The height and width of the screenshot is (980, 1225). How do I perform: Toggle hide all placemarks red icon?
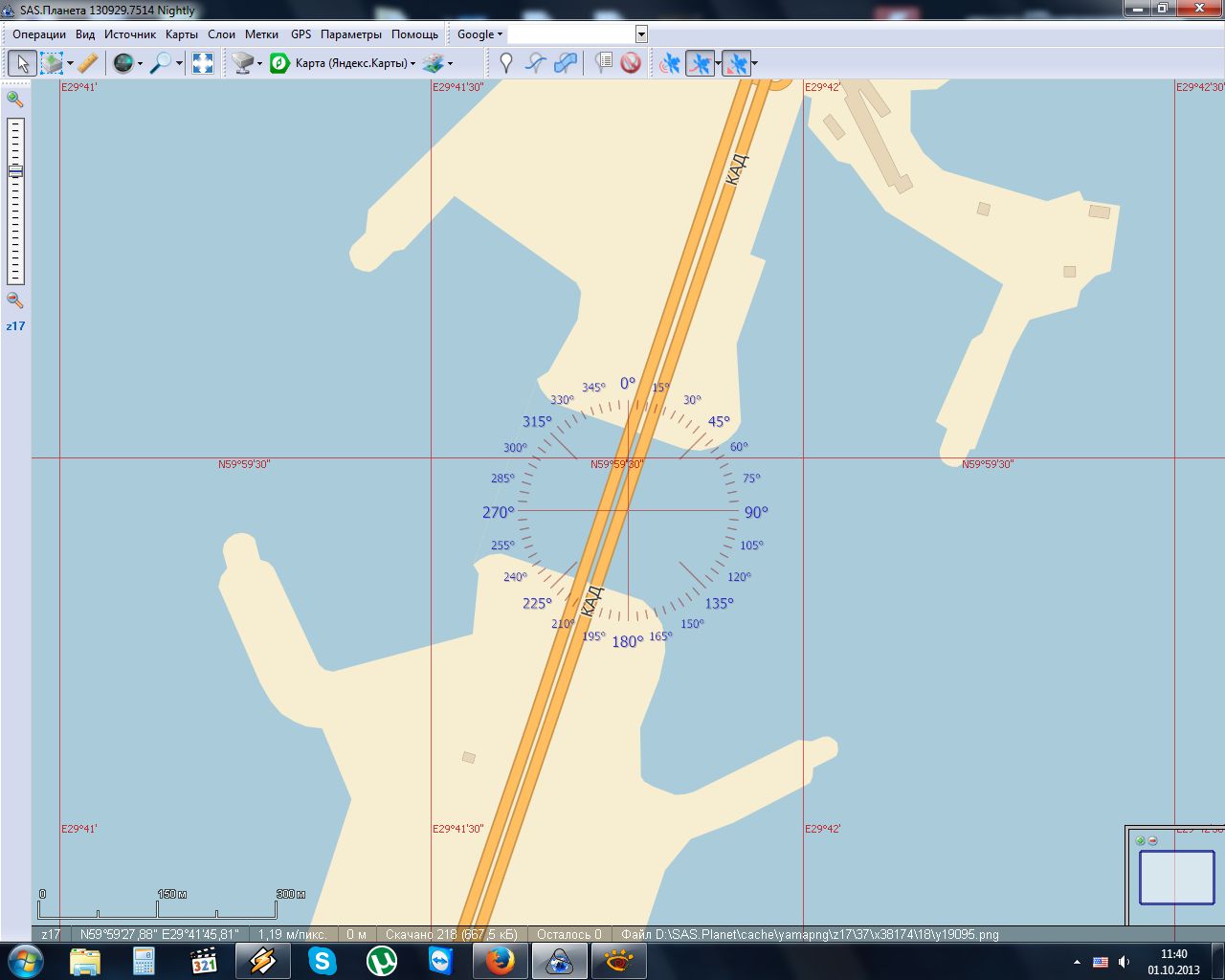631,64
